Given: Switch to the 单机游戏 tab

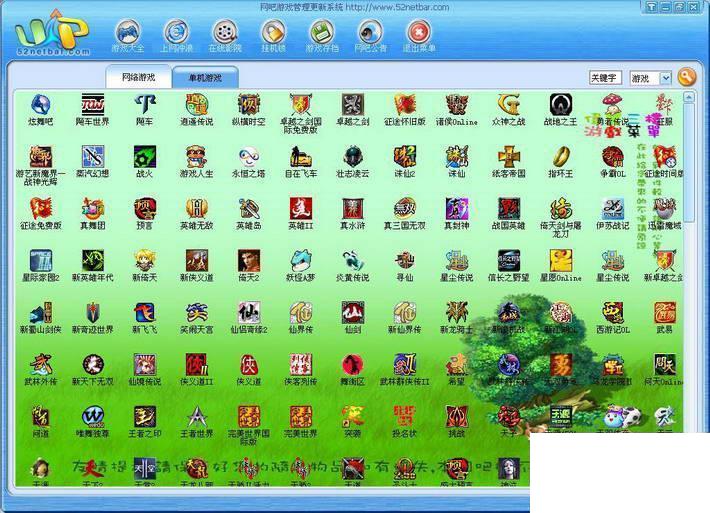Looking at the screenshot, I should pyautogui.click(x=205, y=78).
